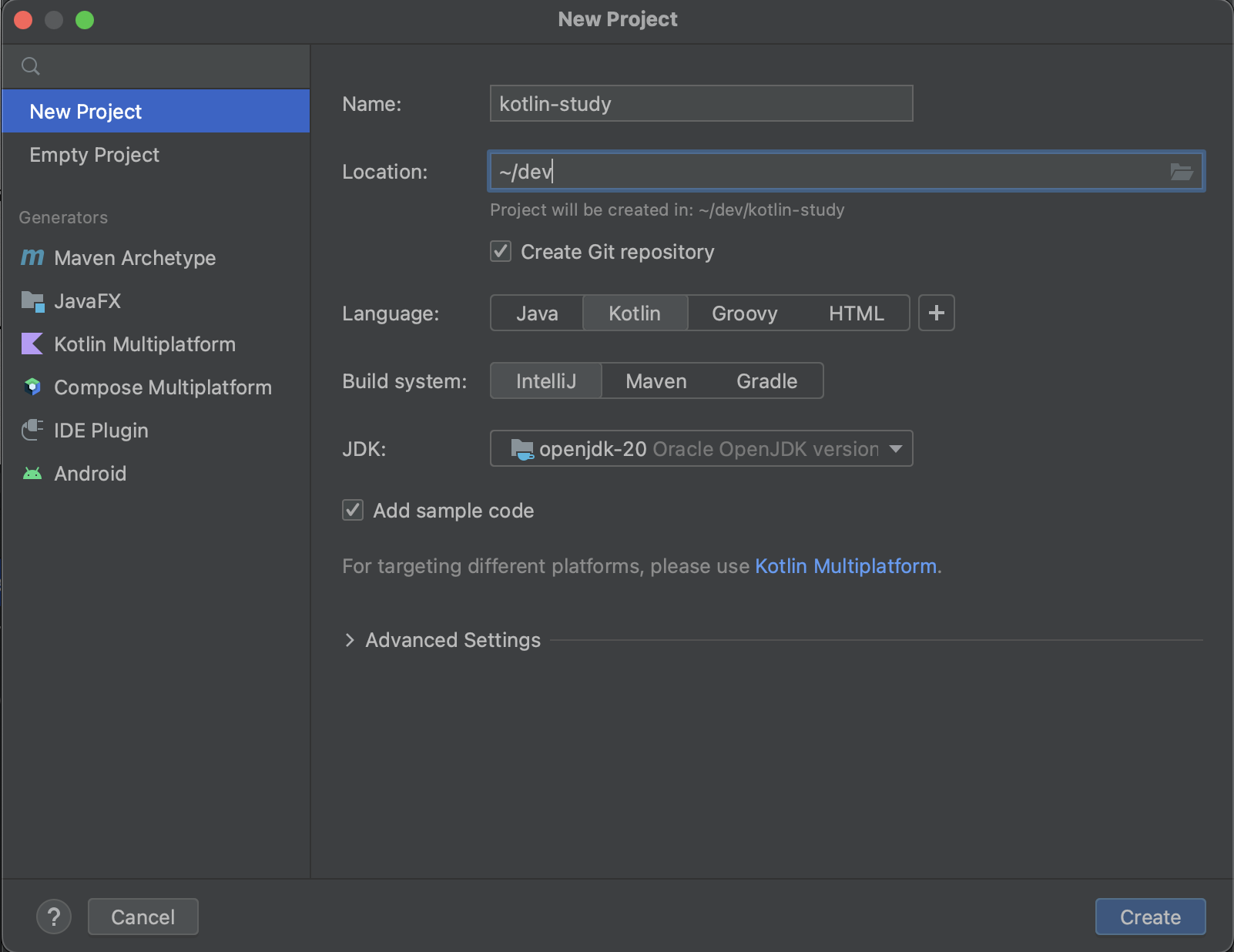Image resolution: width=1234 pixels, height=952 pixels.
Task: Select Gradle as the build system
Action: (x=766, y=381)
